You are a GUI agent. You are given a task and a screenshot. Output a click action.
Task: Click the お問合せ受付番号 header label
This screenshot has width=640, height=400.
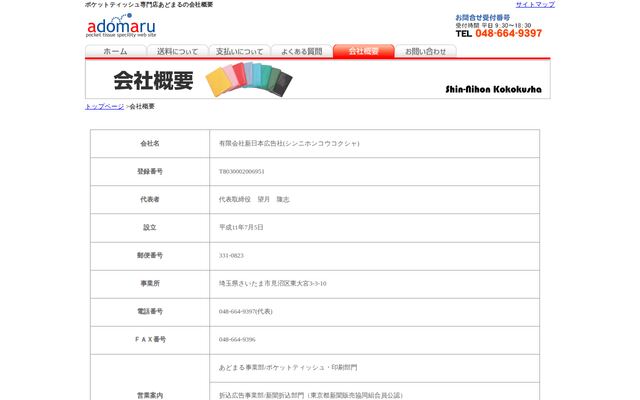tap(482, 18)
